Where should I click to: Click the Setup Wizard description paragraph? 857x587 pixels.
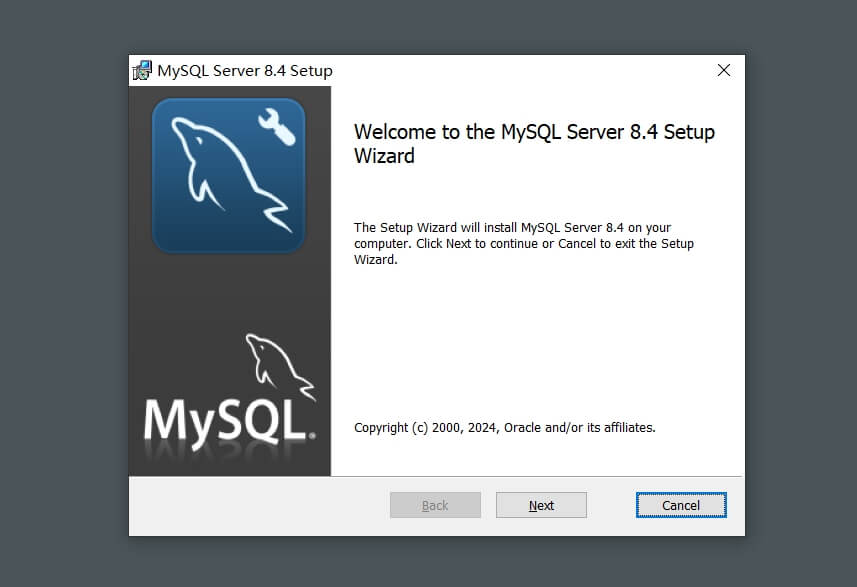pyautogui.click(x=524, y=243)
